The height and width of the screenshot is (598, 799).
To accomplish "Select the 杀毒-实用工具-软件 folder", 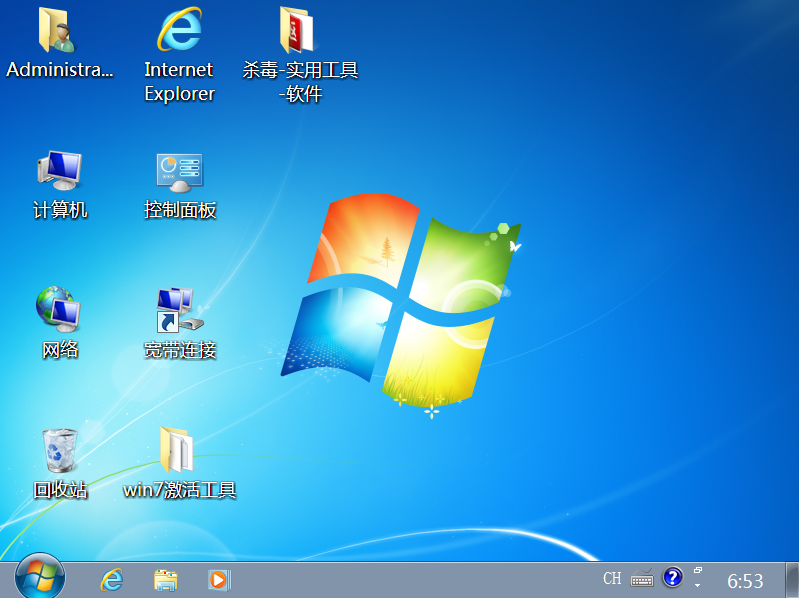I will pos(299,31).
